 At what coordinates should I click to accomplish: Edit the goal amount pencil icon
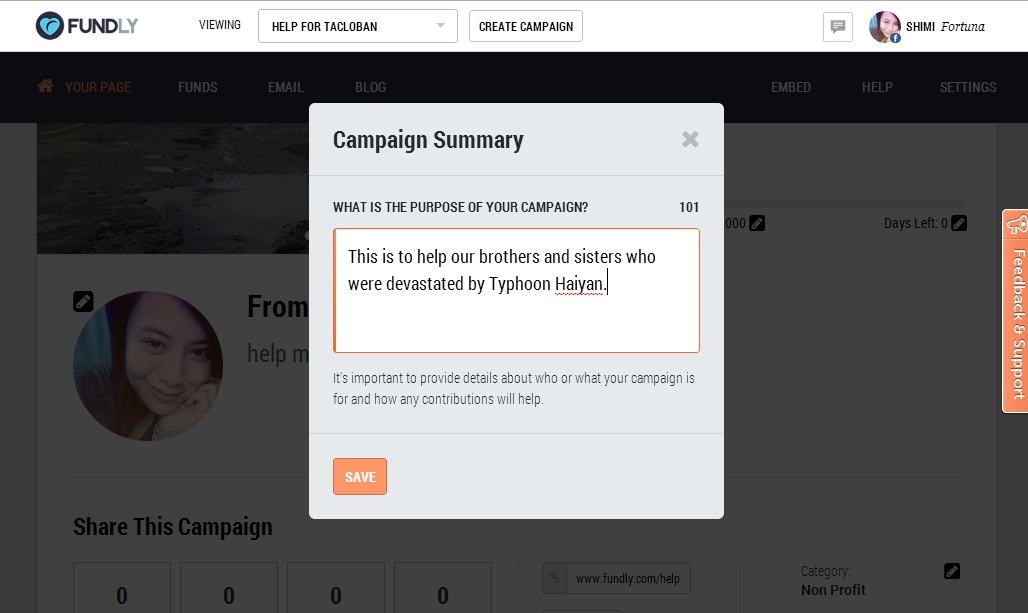coord(757,223)
